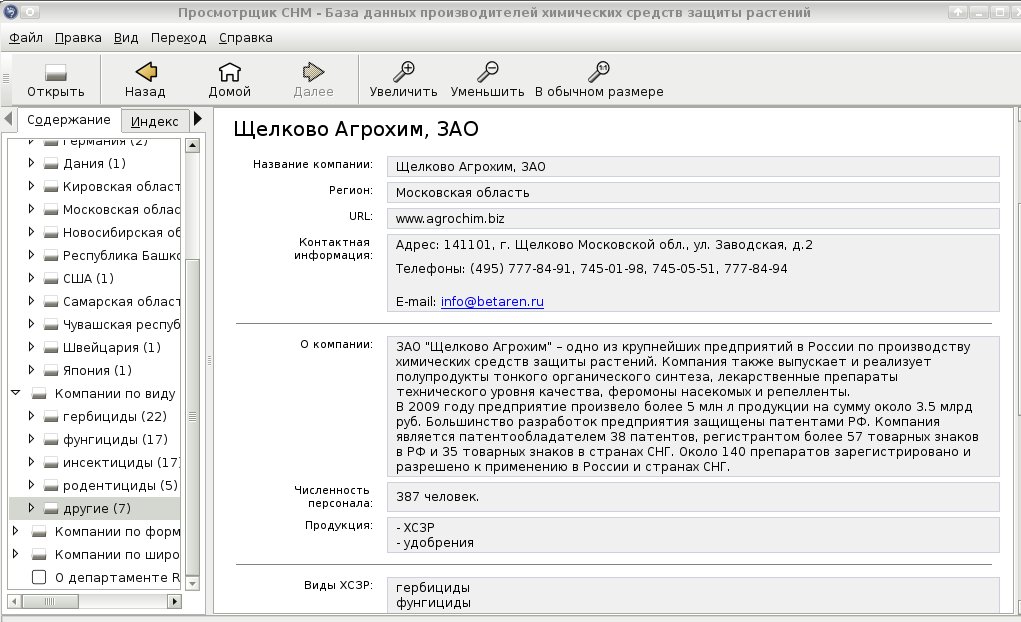Click the Home (Домой) house icon
This screenshot has width=1021, height=622.
click(x=229, y=72)
